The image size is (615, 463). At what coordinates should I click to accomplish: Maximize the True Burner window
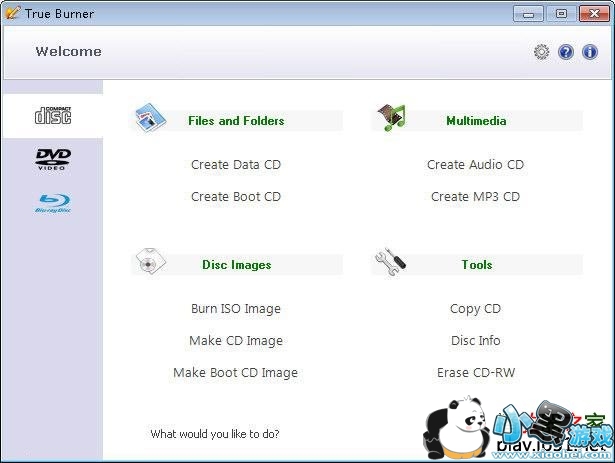point(561,14)
